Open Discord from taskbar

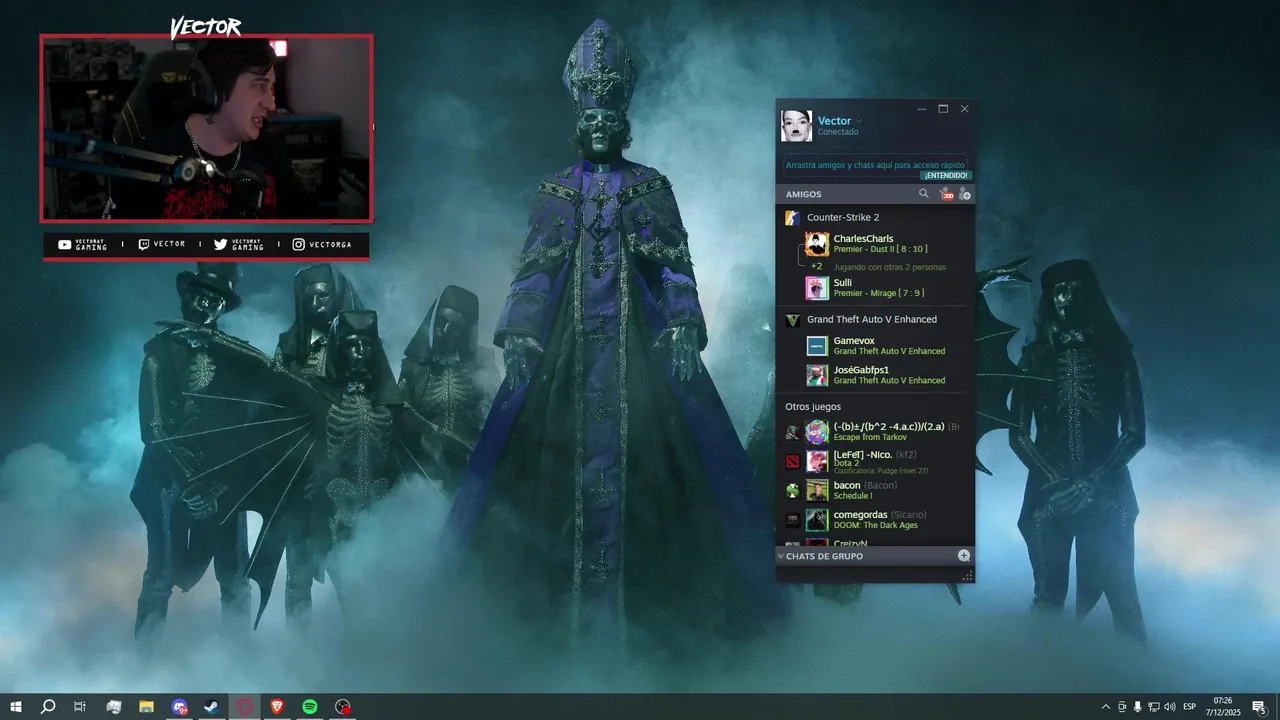coord(179,707)
